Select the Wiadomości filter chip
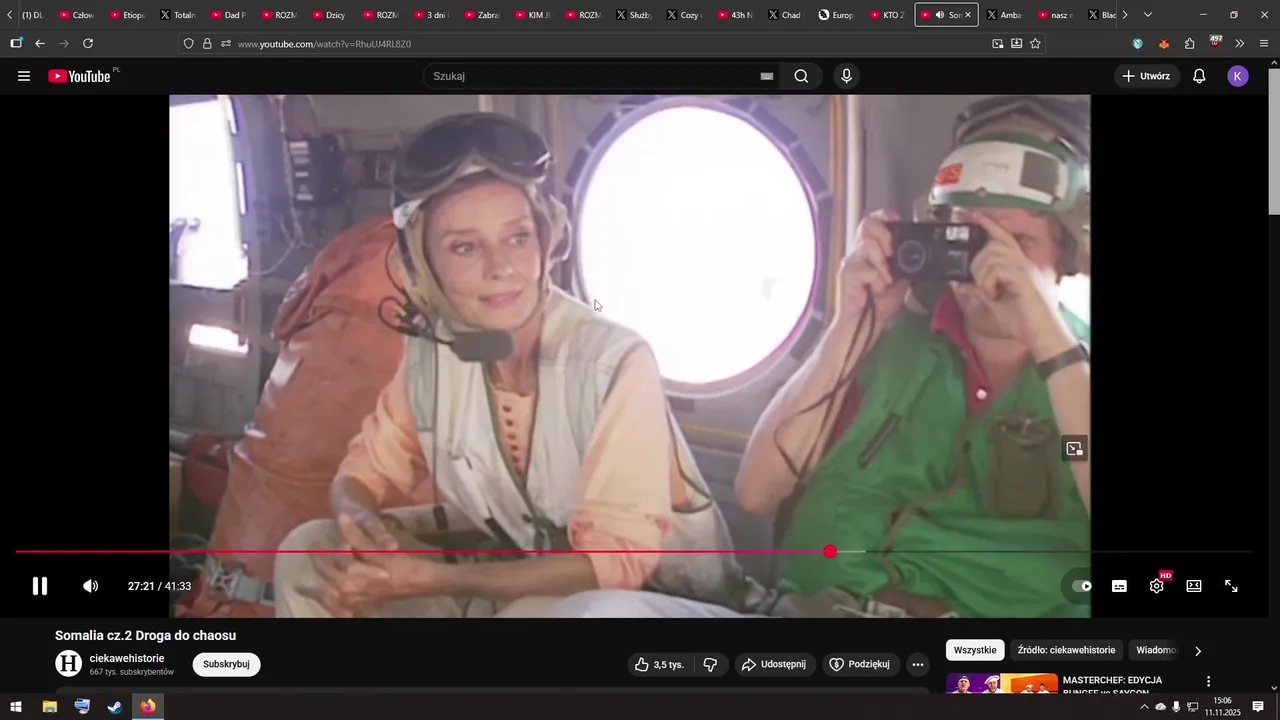Screen dimensions: 1280x720 [1155, 650]
